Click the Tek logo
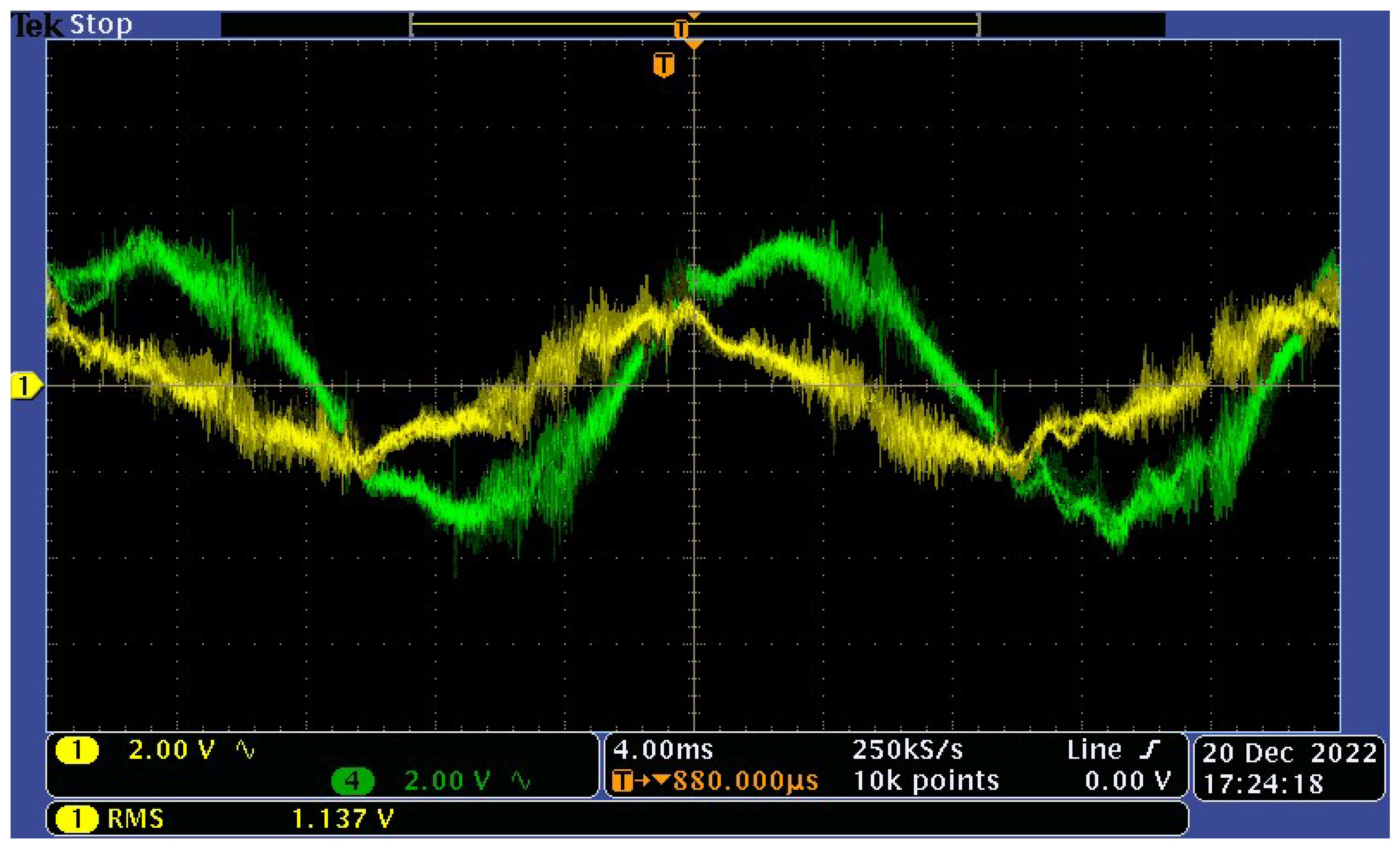The width and height of the screenshot is (1400, 847). (38, 26)
